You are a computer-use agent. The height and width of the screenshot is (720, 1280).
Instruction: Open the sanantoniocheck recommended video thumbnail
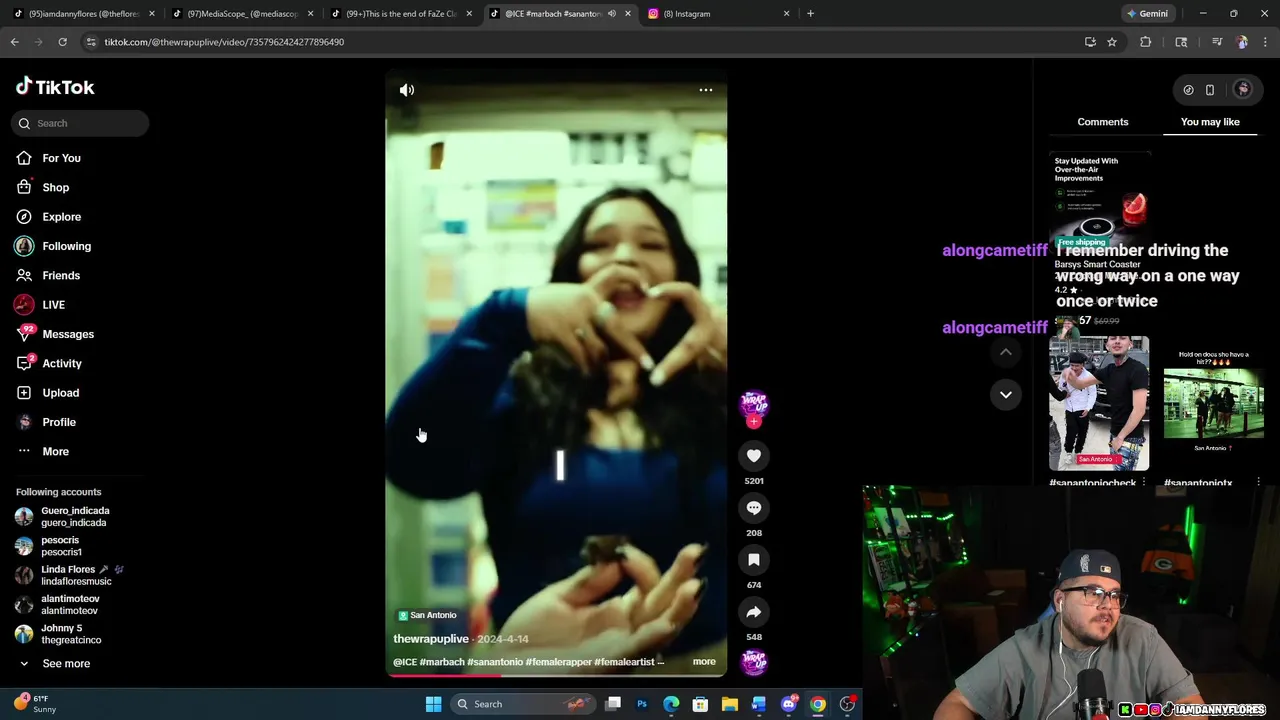(x=1099, y=403)
